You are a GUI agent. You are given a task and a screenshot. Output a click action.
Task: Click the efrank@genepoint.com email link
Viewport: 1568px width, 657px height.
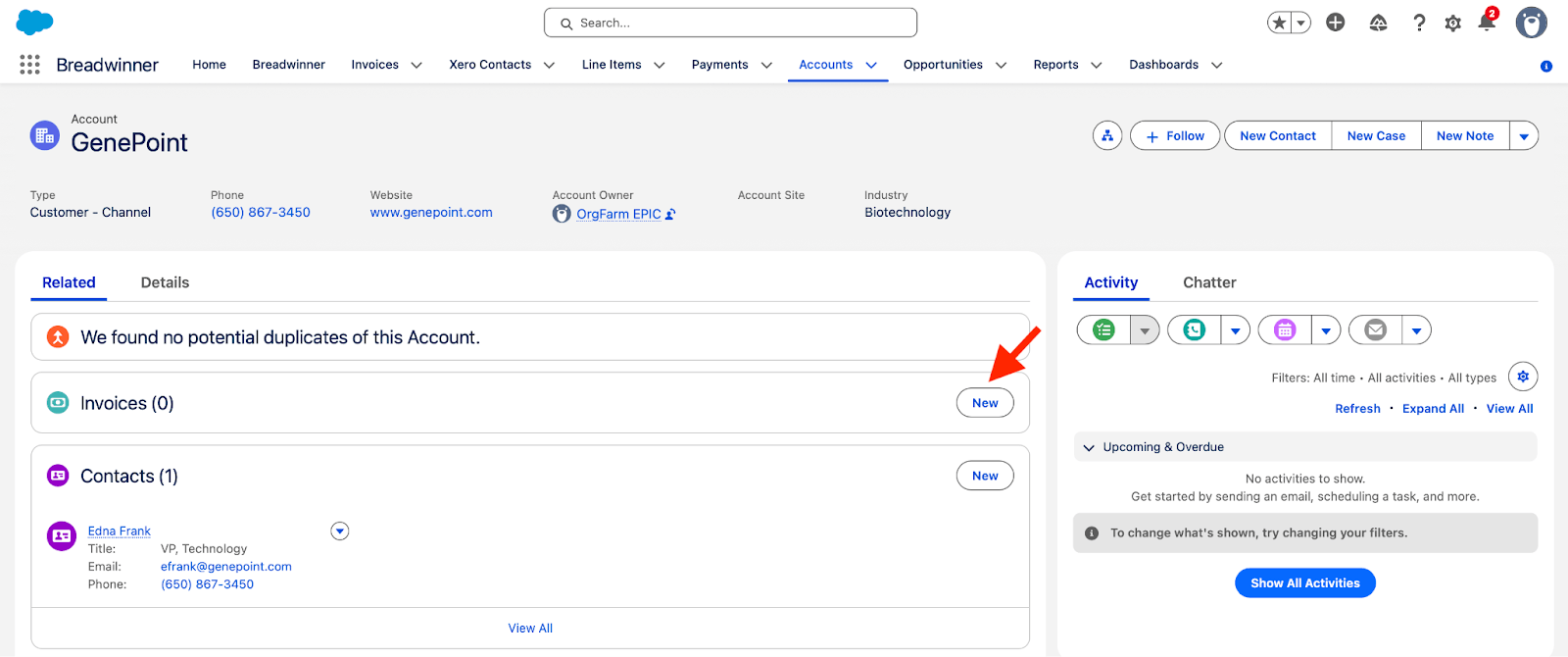tap(226, 567)
